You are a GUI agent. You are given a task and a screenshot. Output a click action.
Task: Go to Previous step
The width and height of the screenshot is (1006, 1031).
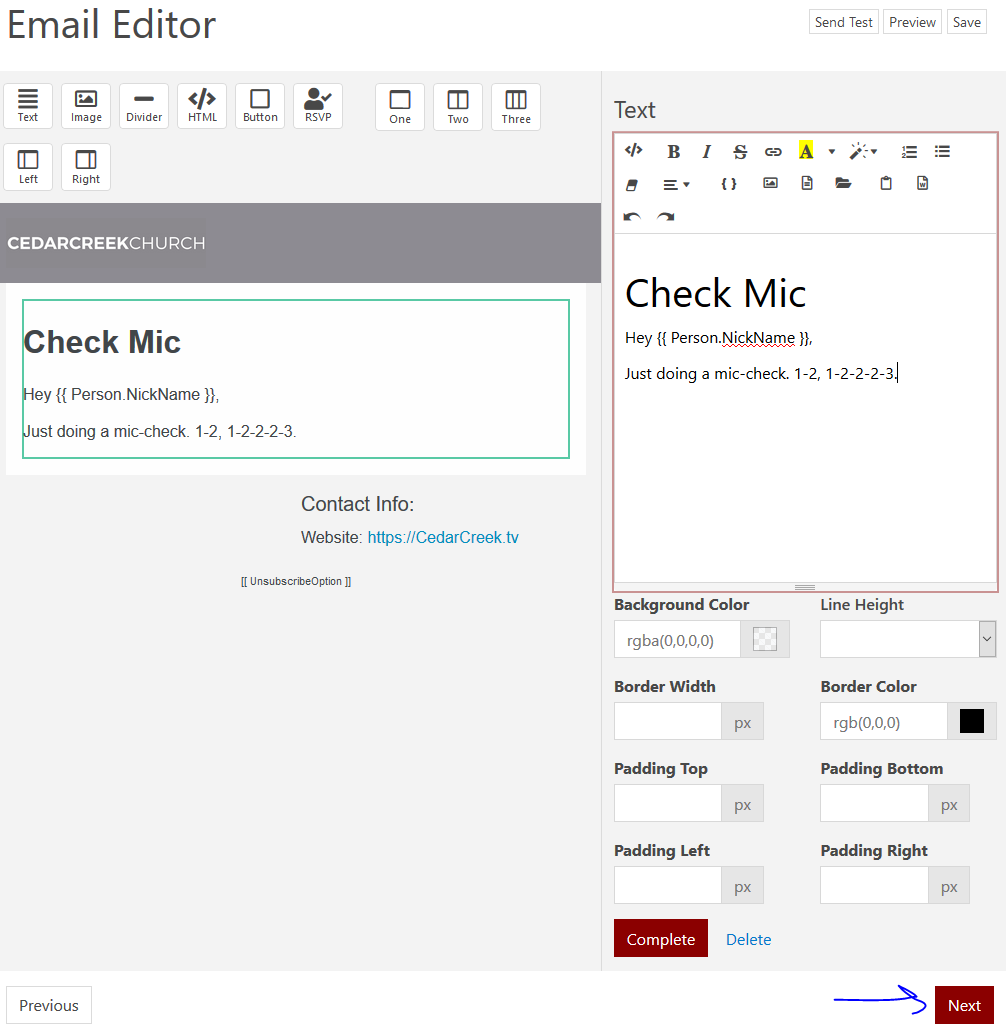[49, 1005]
